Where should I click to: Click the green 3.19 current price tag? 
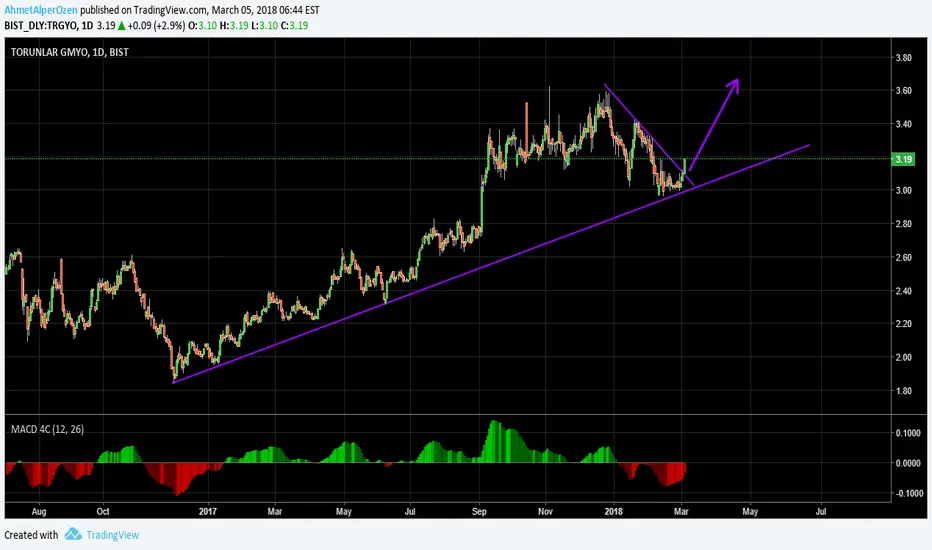point(903,159)
